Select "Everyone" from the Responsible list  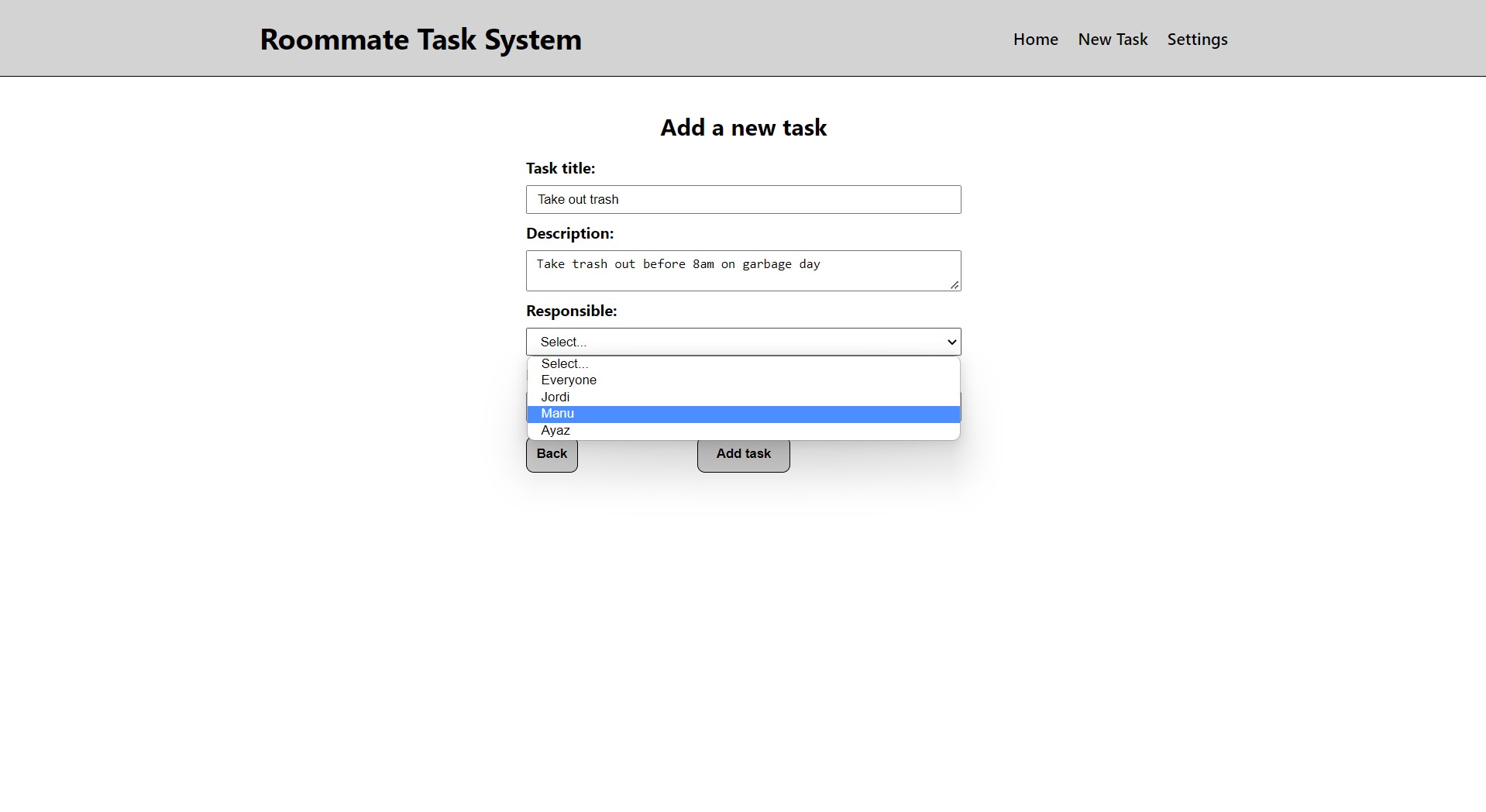(x=569, y=380)
